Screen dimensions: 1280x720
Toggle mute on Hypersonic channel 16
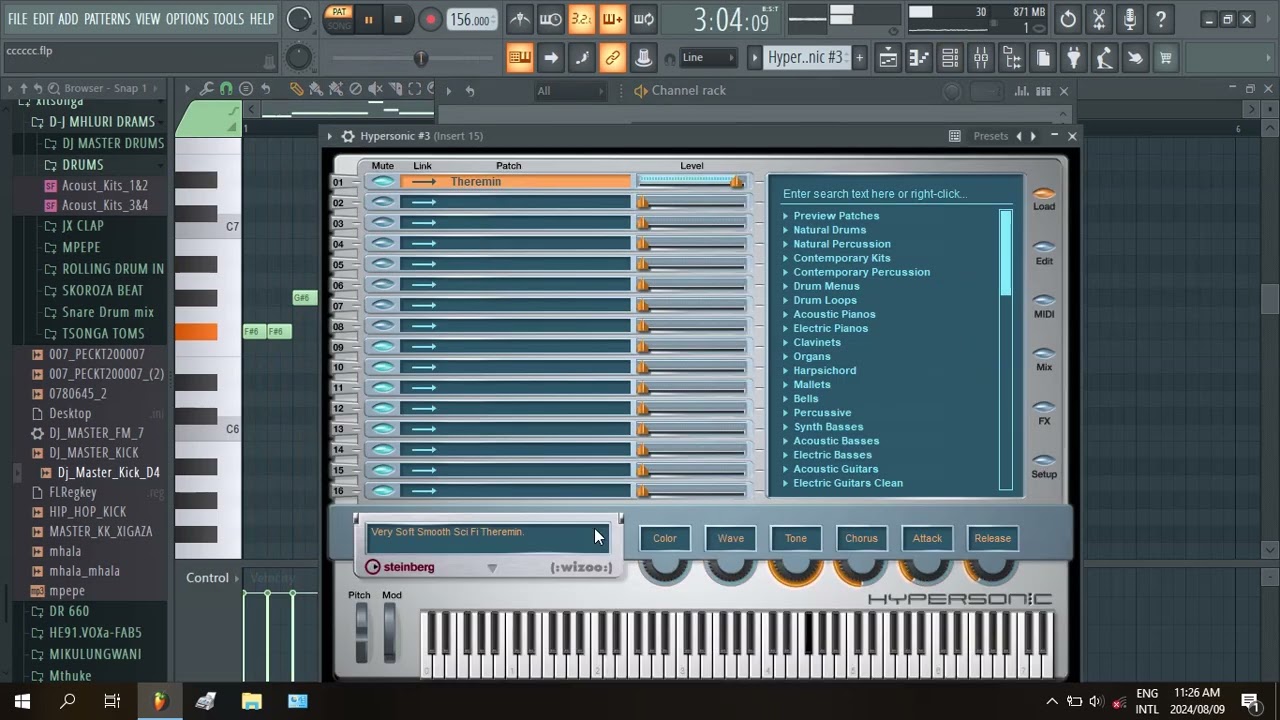tap(382, 490)
